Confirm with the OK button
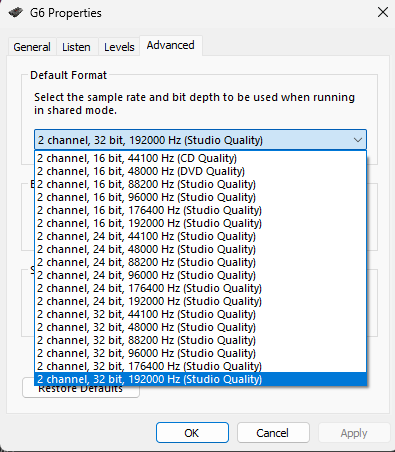The width and height of the screenshot is (395, 452). [x=192, y=433]
